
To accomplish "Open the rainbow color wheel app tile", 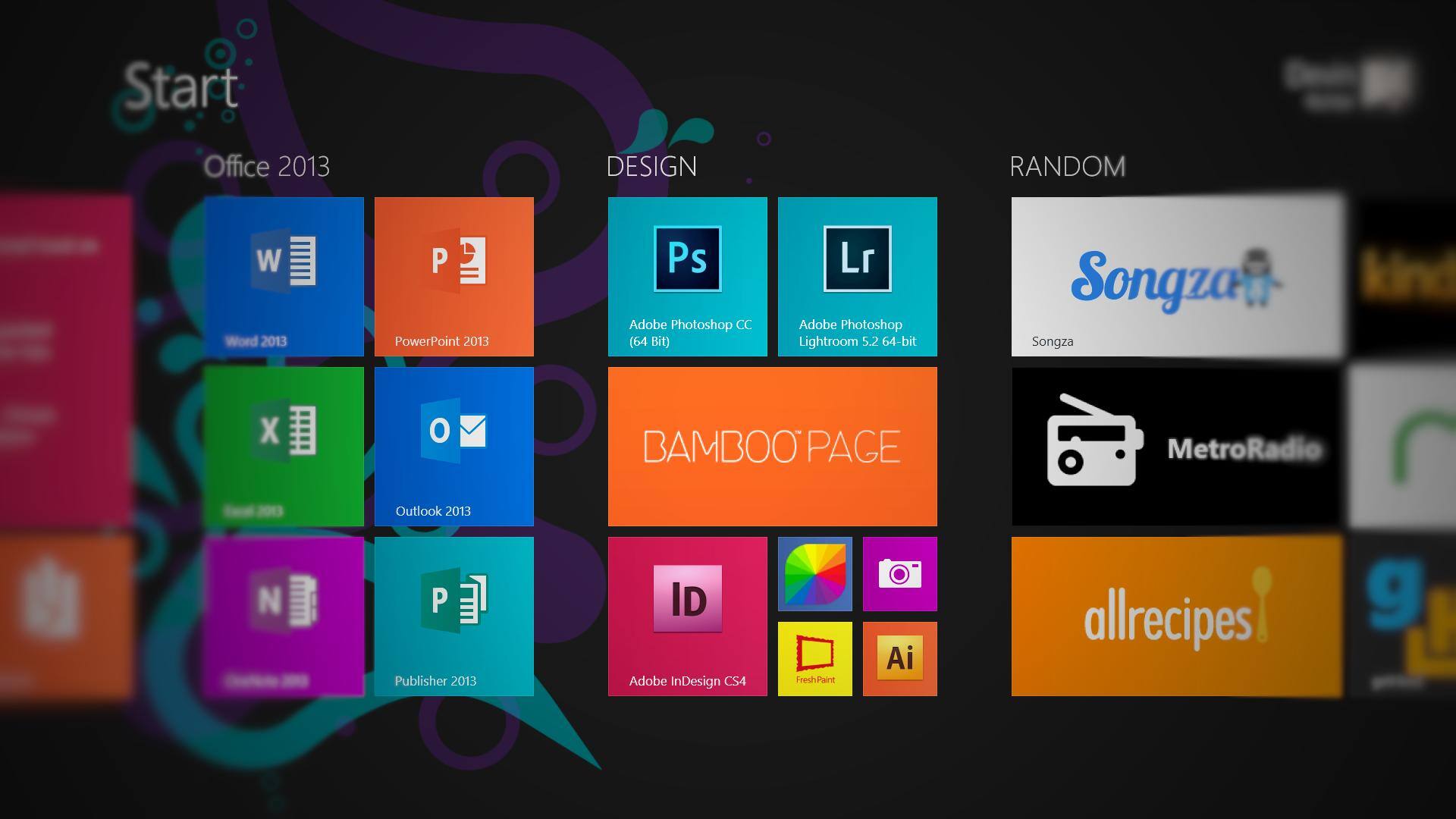I will 814,574.
